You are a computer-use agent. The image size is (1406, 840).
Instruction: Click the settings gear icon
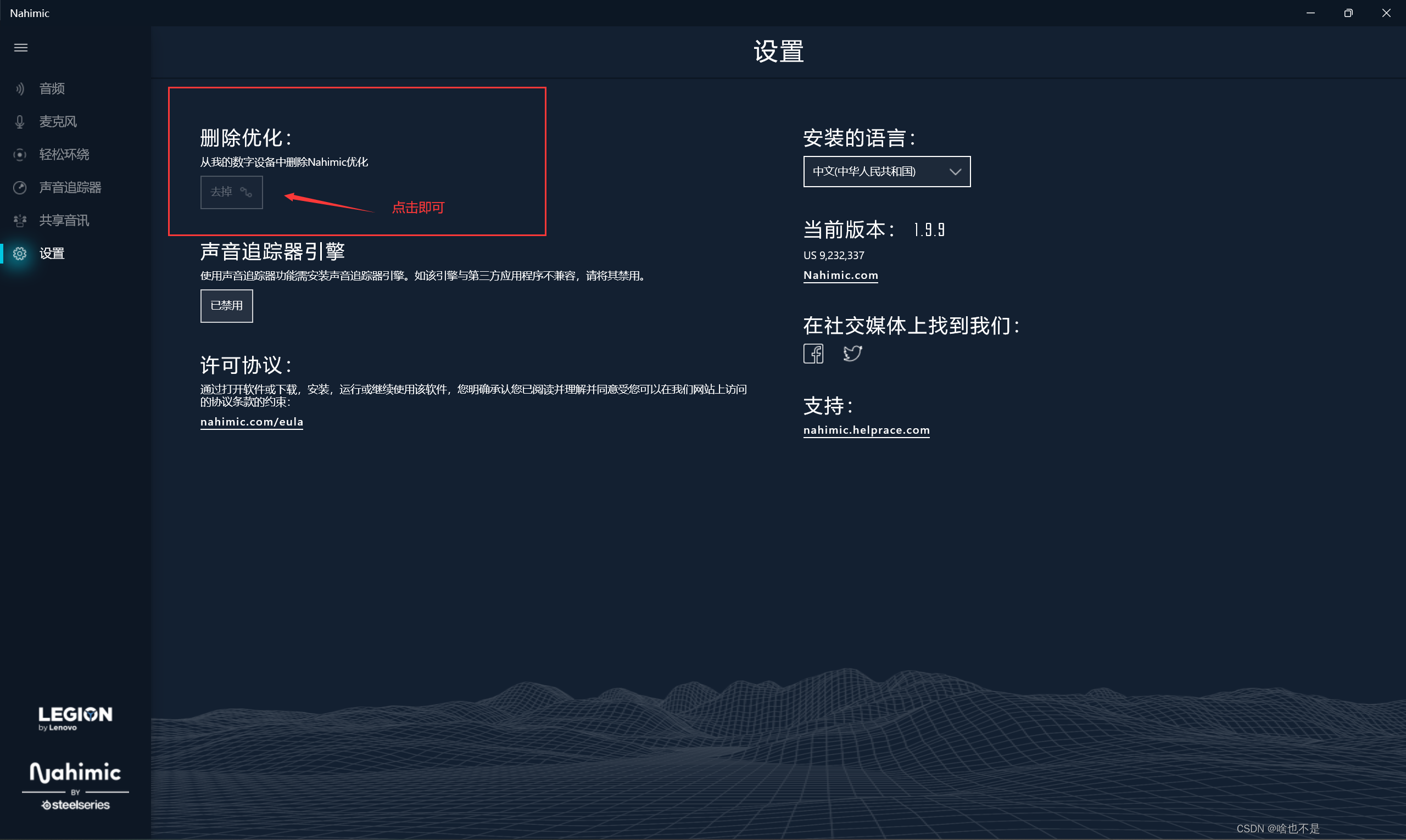(20, 254)
